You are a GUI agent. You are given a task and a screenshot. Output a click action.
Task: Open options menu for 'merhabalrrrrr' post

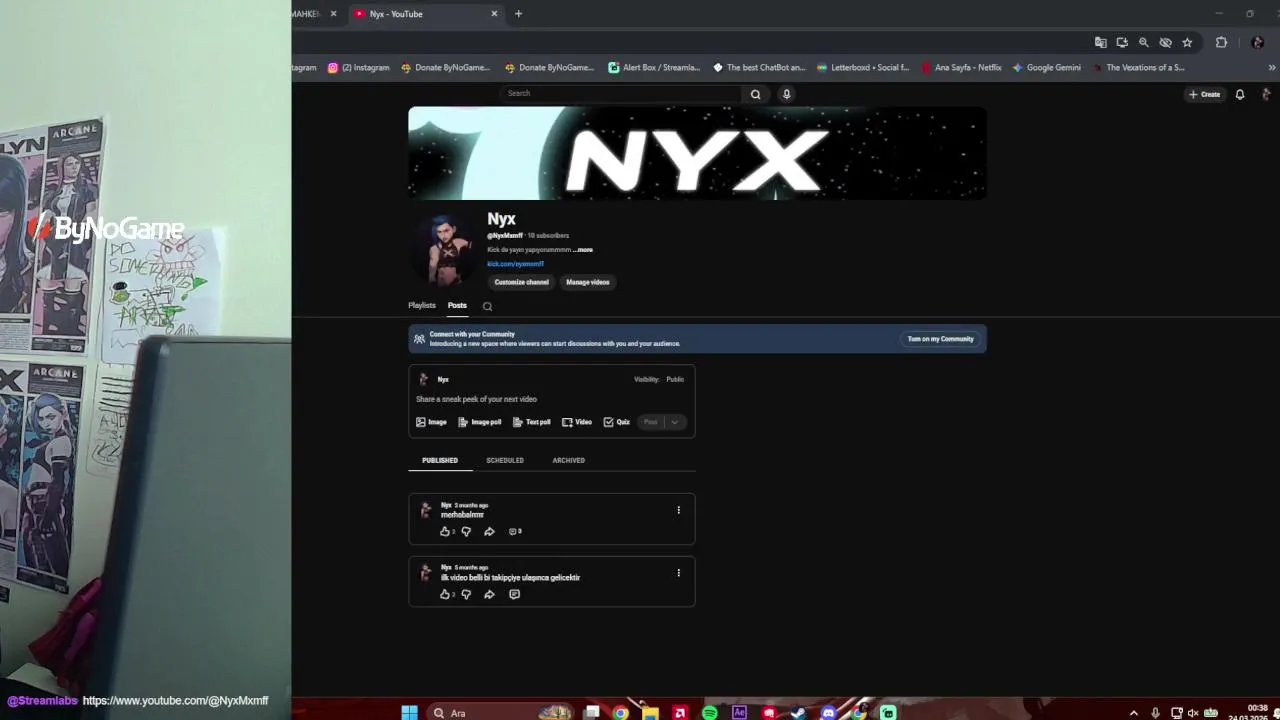[678, 510]
